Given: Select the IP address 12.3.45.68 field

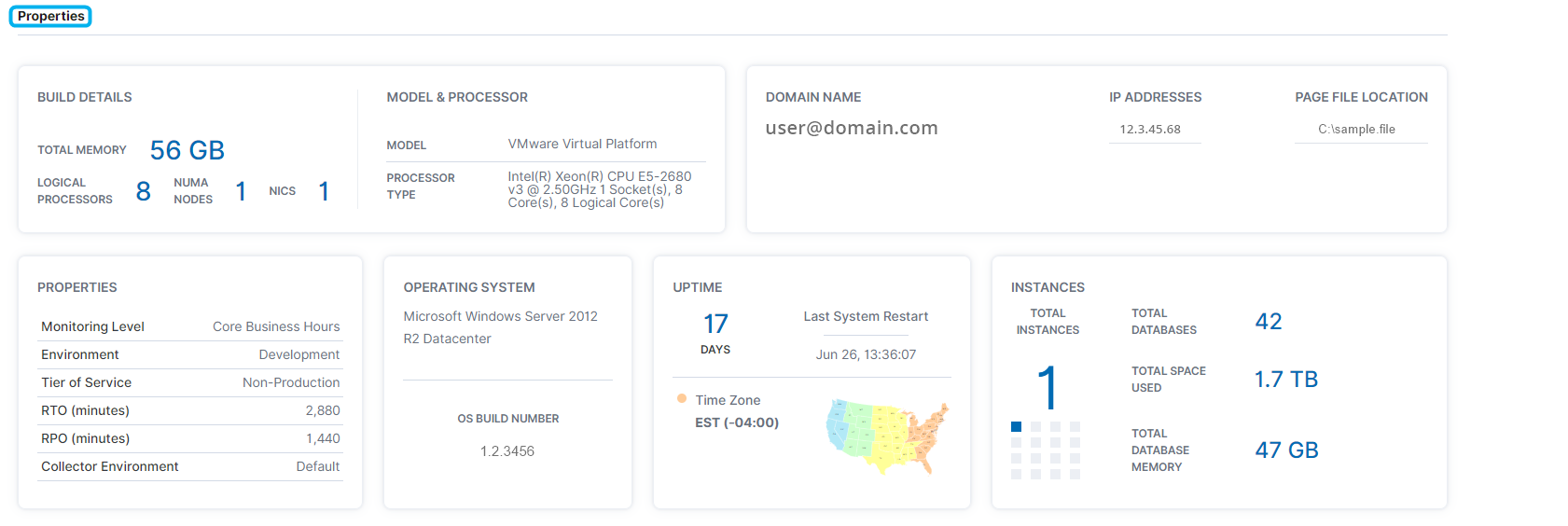Looking at the screenshot, I should tap(1150, 130).
